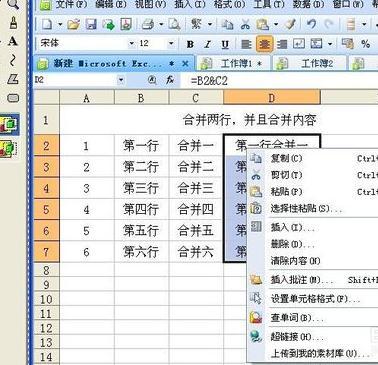This screenshot has width=378, height=365.
Task: Click the formula bar input showing =B2&C2
Action: tap(283, 80)
